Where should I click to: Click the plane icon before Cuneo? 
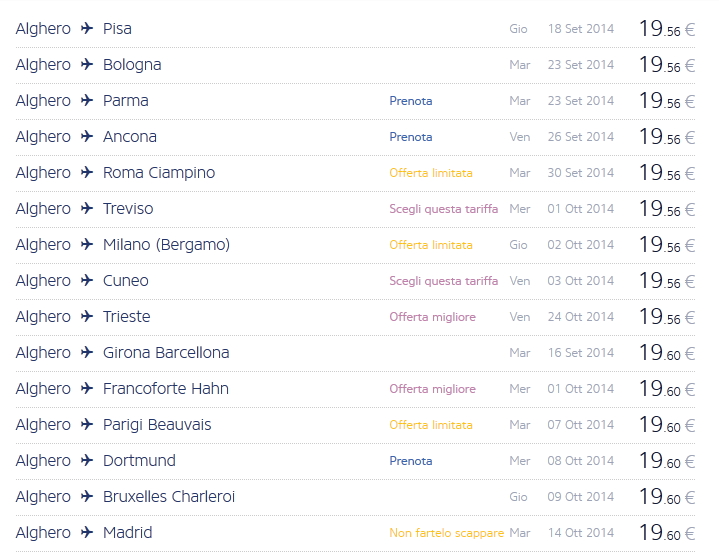pyautogui.click(x=87, y=281)
